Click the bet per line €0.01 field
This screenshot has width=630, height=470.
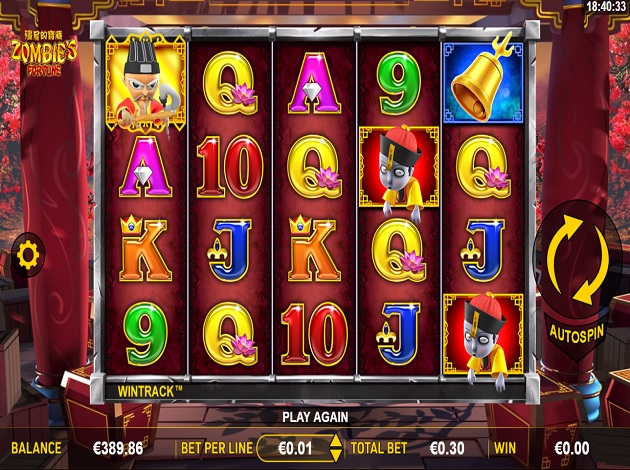pos(295,448)
